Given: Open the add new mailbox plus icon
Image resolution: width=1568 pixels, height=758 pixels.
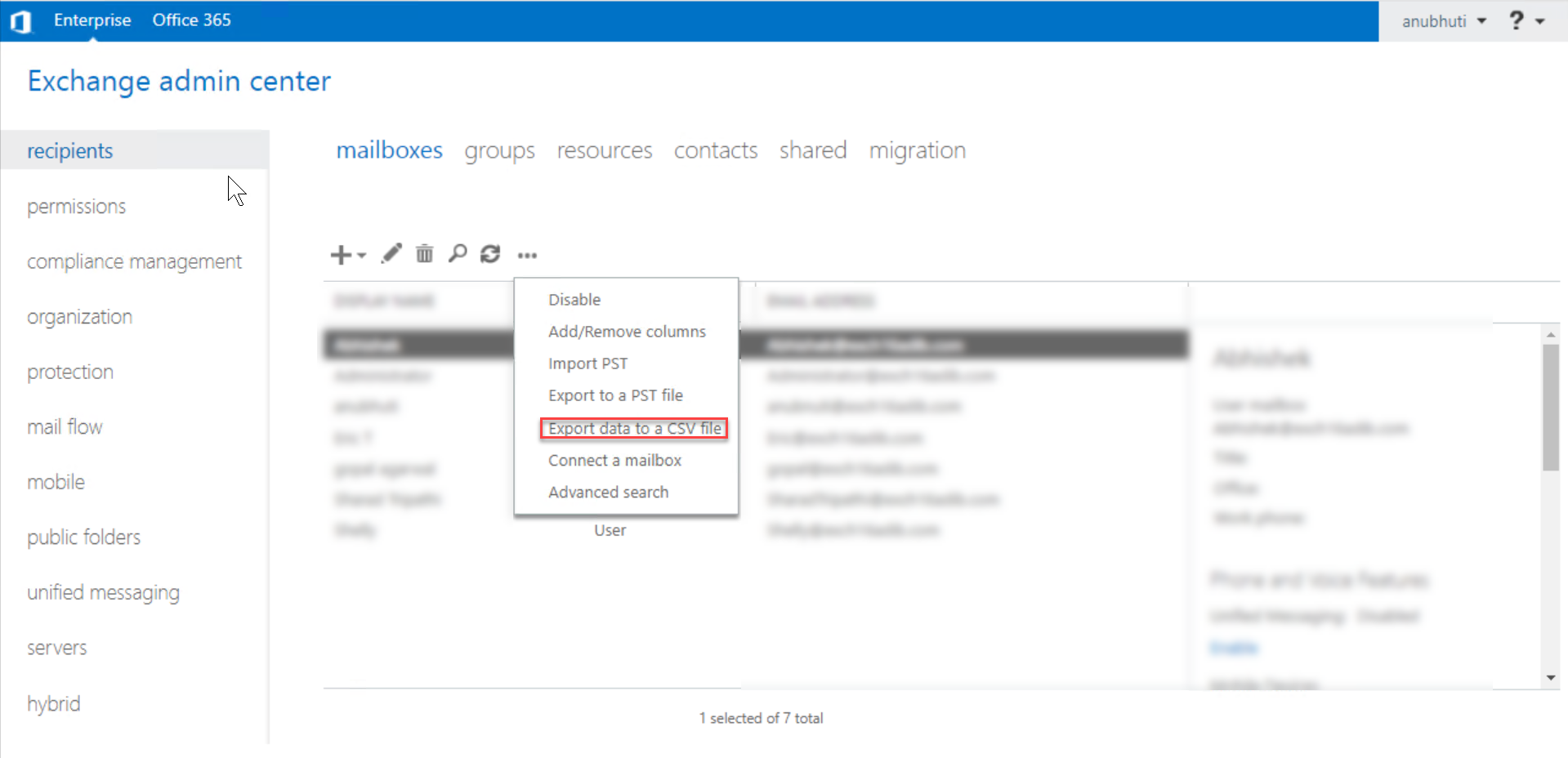Looking at the screenshot, I should click(x=340, y=255).
